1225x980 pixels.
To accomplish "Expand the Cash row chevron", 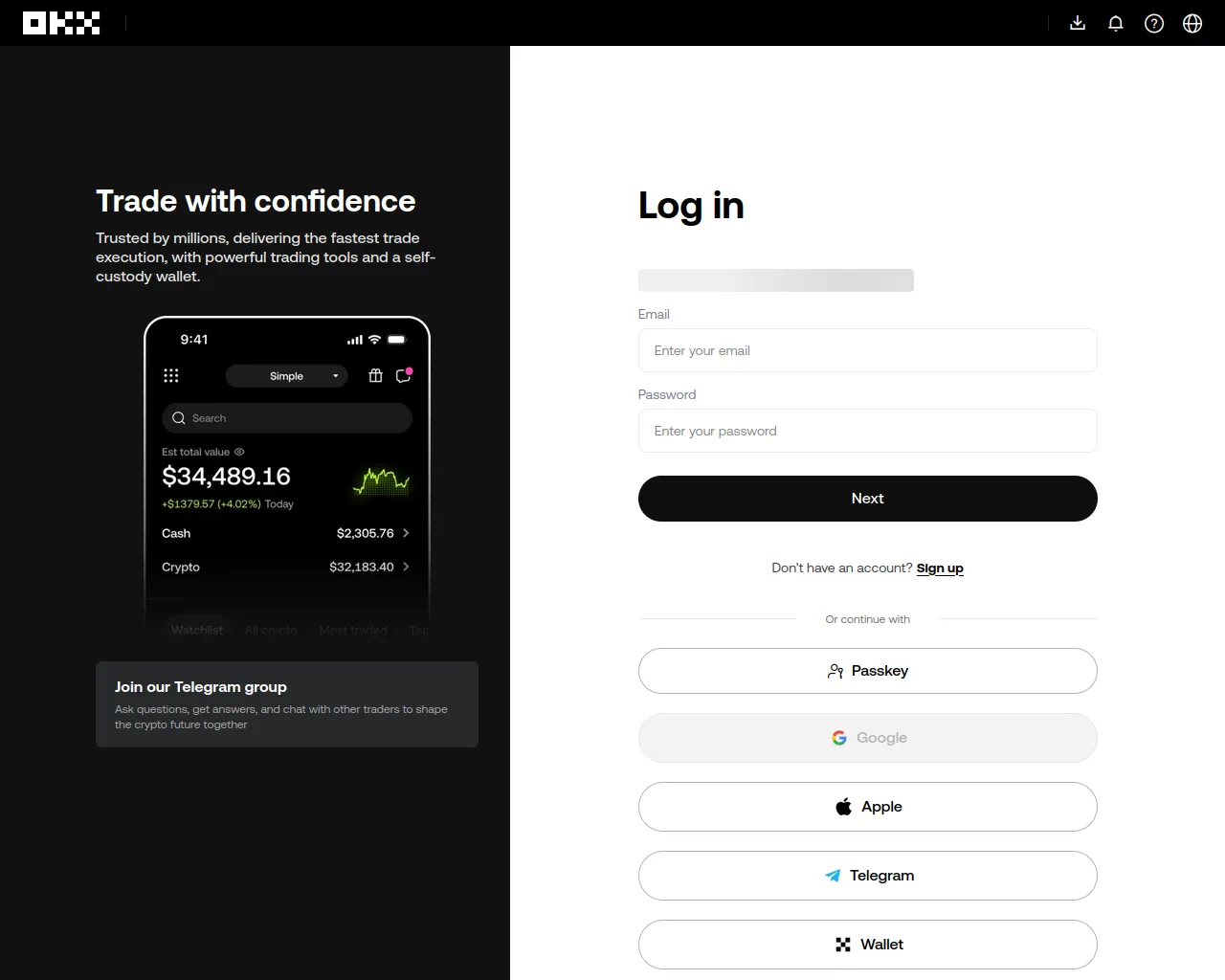I will 406,533.
